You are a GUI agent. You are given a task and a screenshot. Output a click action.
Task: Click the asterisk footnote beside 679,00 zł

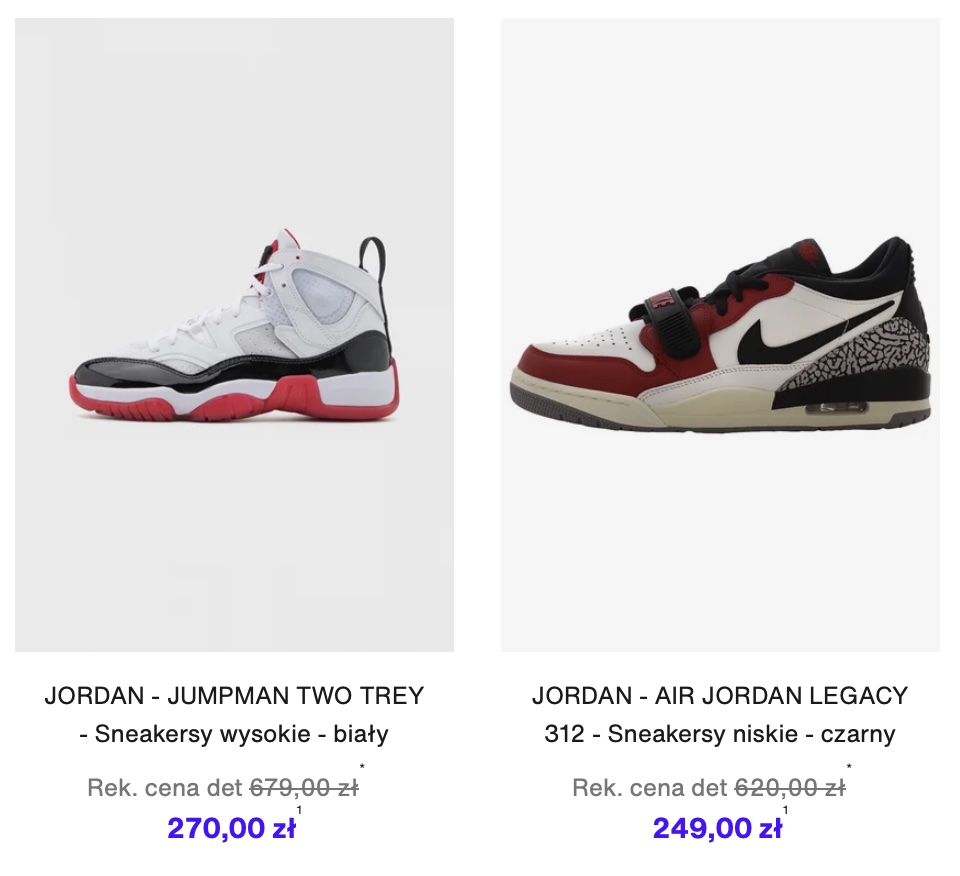pos(362,766)
